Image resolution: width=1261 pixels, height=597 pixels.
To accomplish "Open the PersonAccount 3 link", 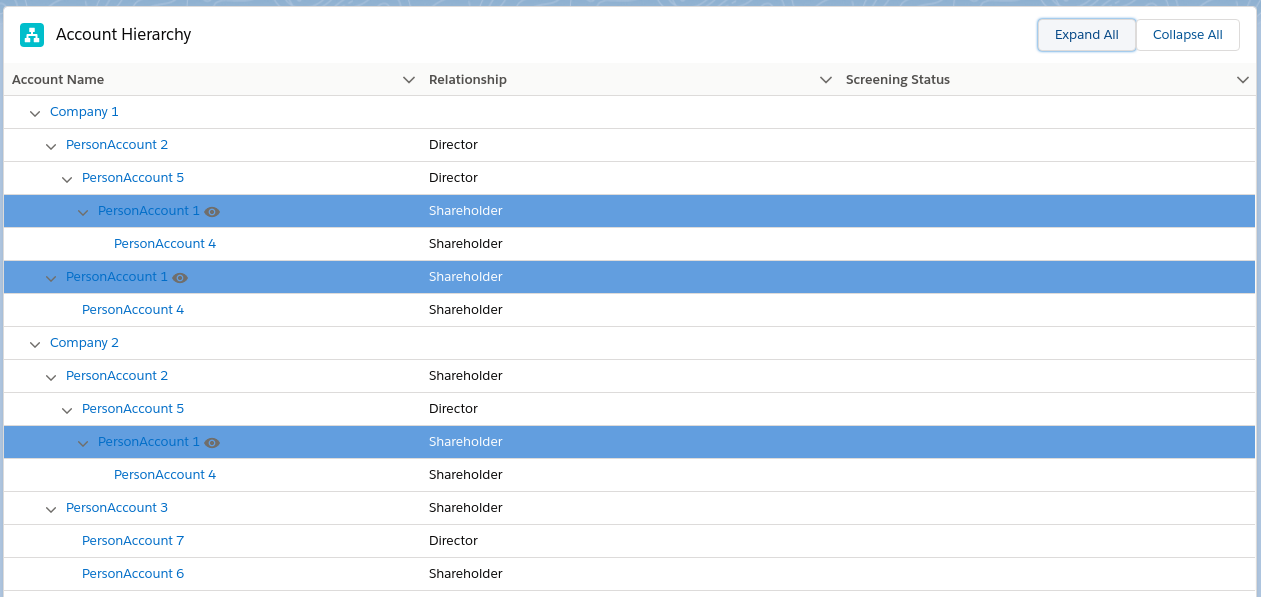I will pos(117,508).
